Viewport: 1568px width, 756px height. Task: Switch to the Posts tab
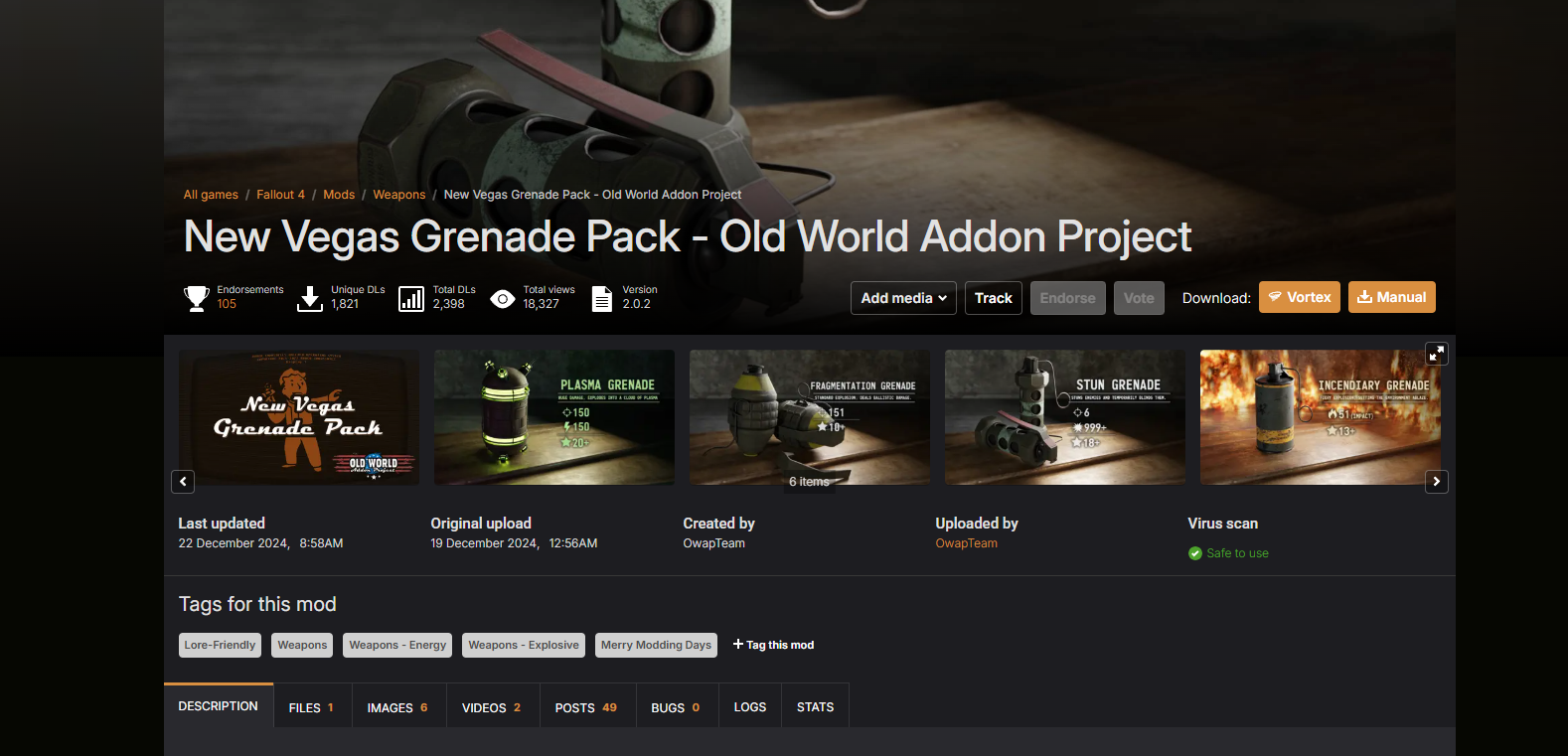coord(586,707)
